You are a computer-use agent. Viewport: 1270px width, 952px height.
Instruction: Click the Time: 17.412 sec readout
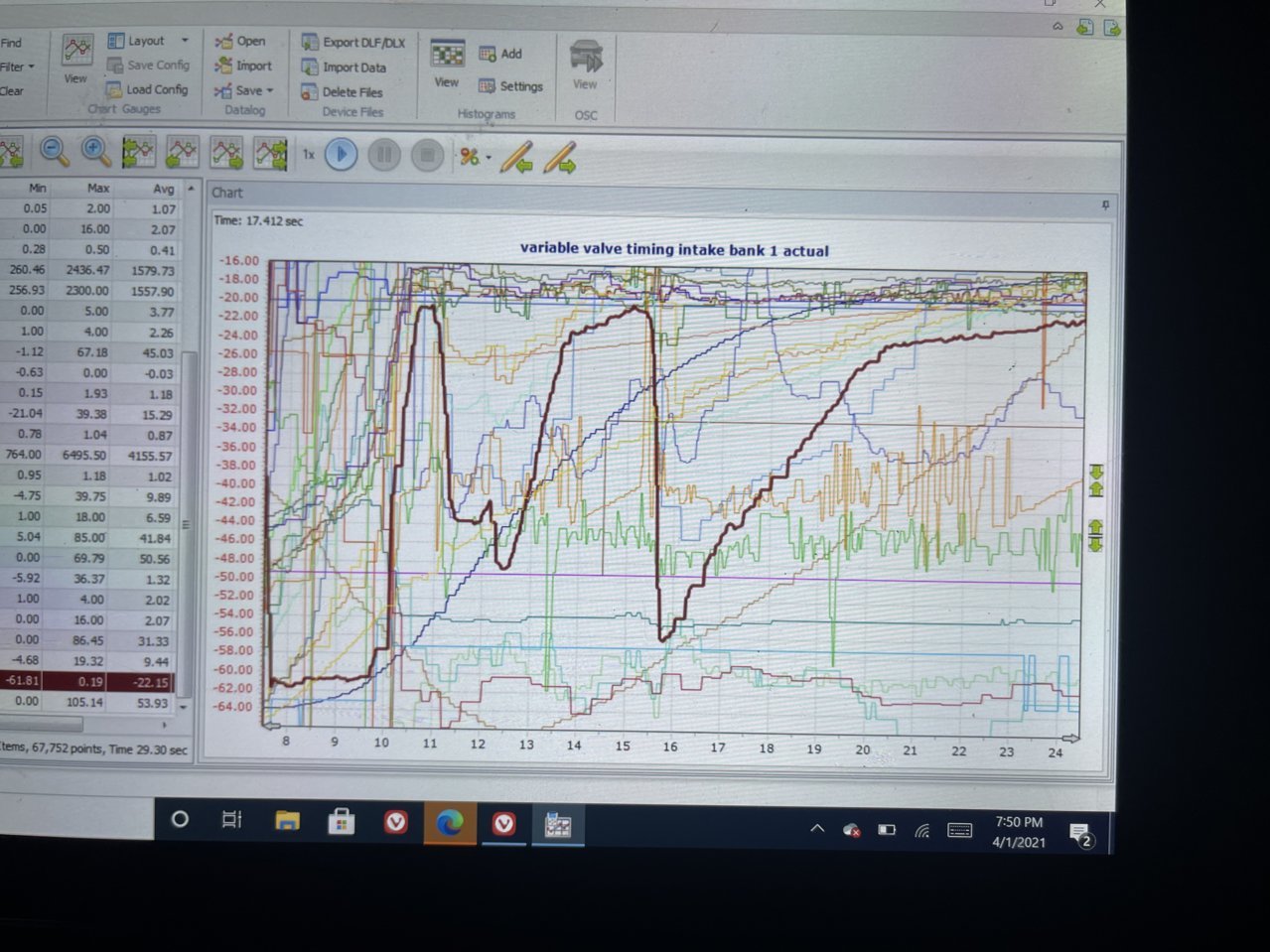pyautogui.click(x=258, y=220)
